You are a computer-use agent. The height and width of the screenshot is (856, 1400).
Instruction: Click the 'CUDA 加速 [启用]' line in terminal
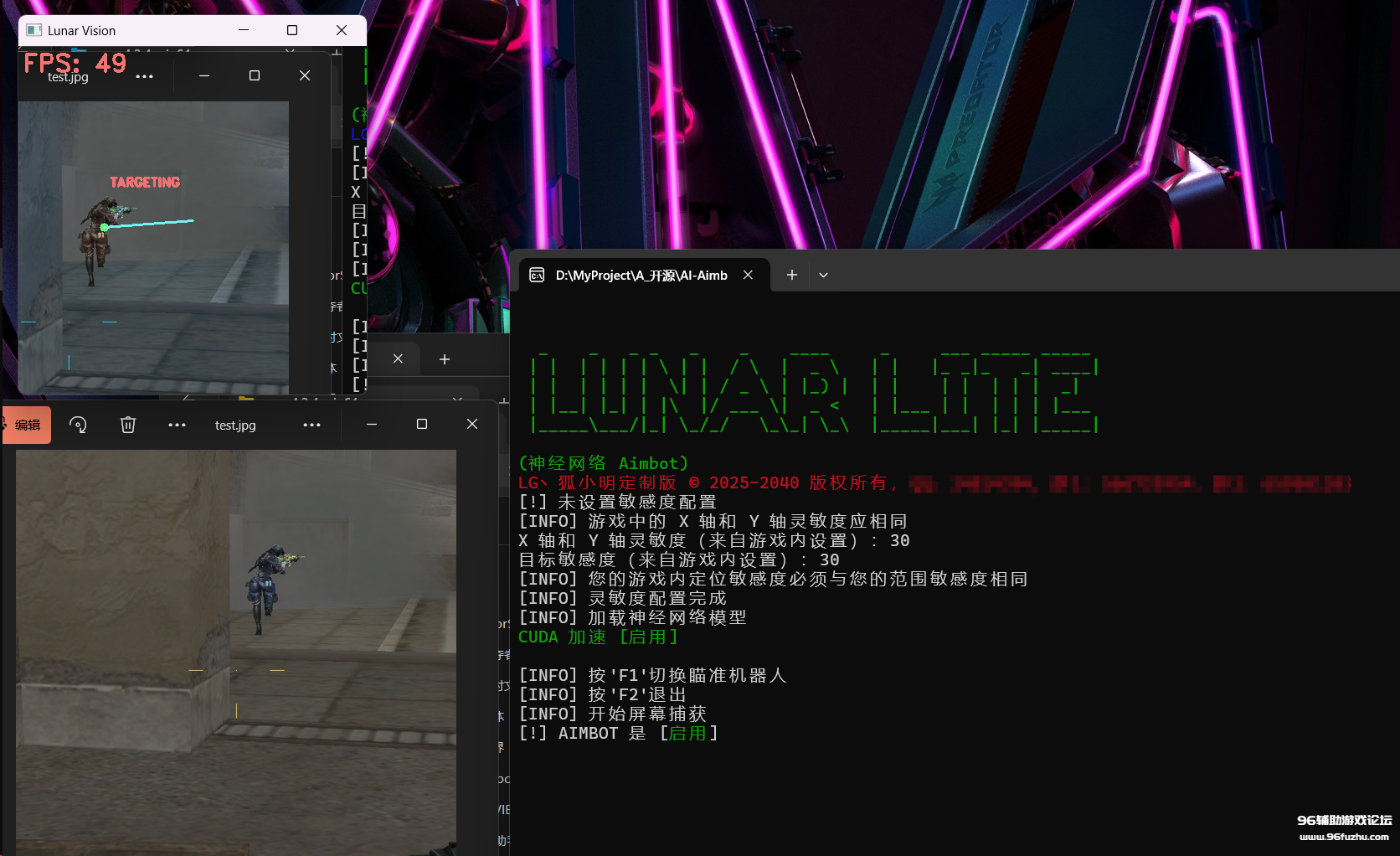[599, 637]
